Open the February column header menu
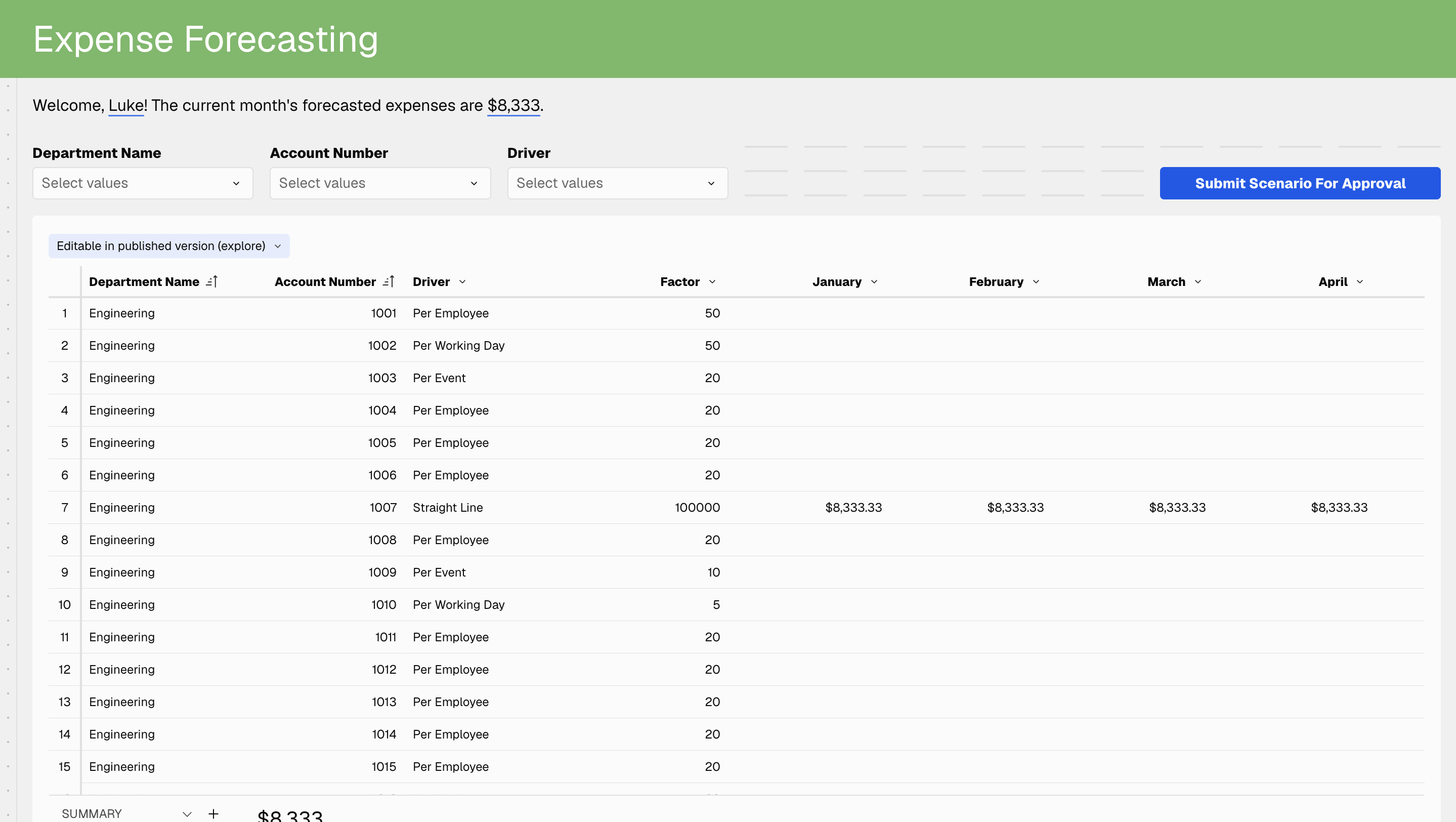This screenshot has height=822, width=1456. pos(1037,281)
